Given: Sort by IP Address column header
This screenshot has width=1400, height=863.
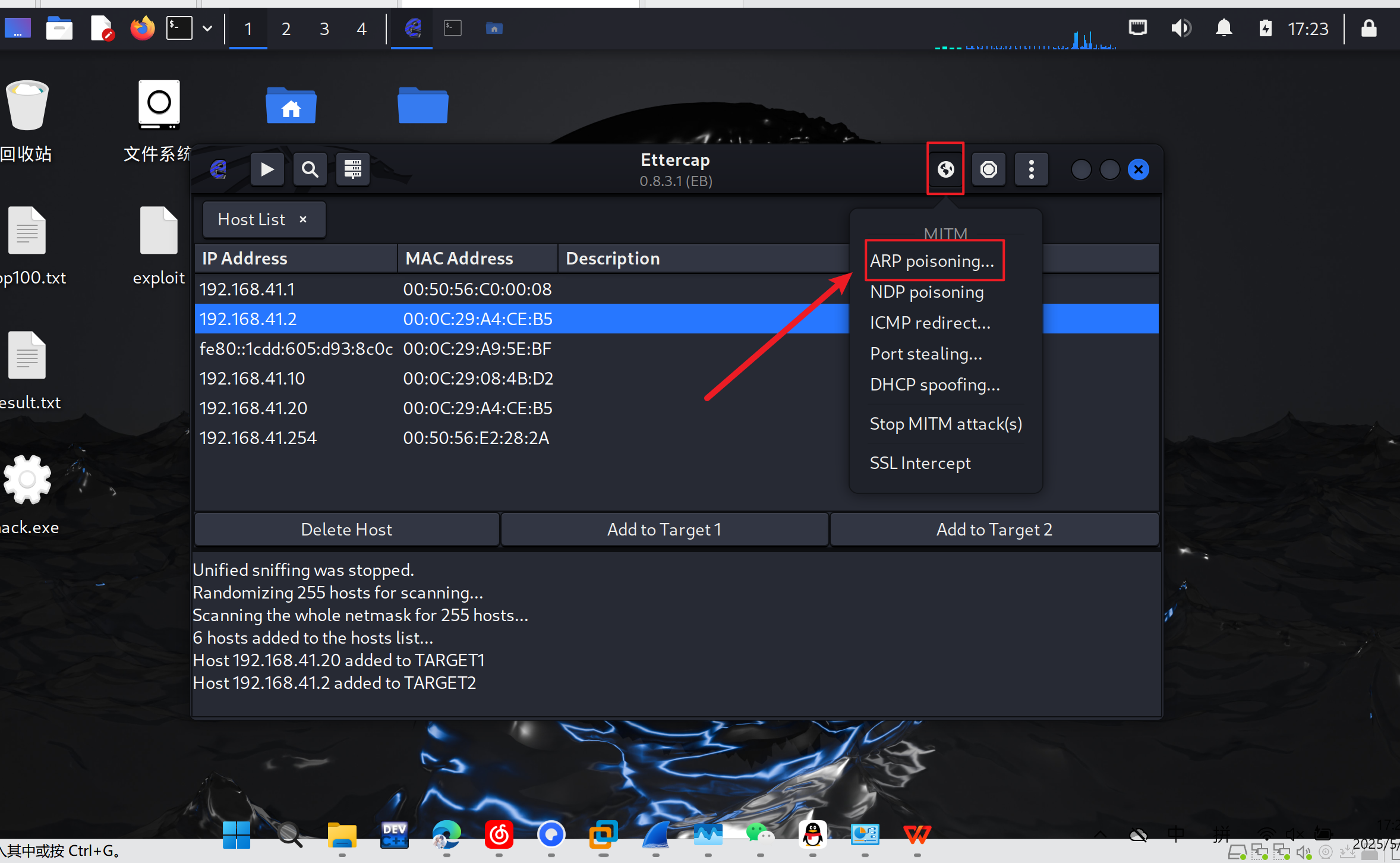Looking at the screenshot, I should coord(295,259).
